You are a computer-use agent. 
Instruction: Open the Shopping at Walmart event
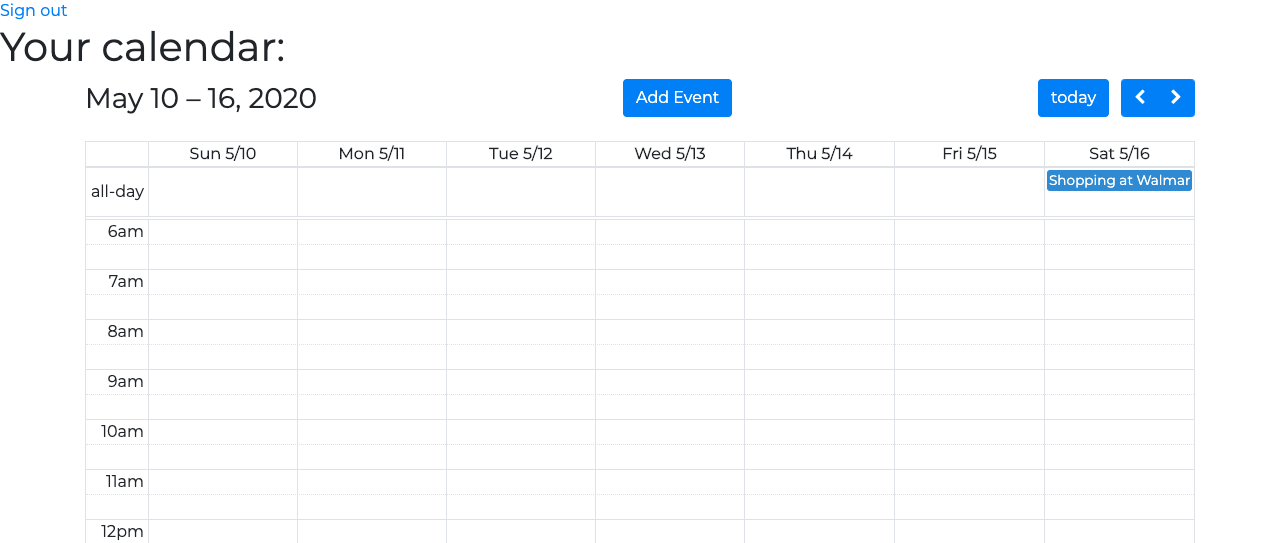point(1119,181)
